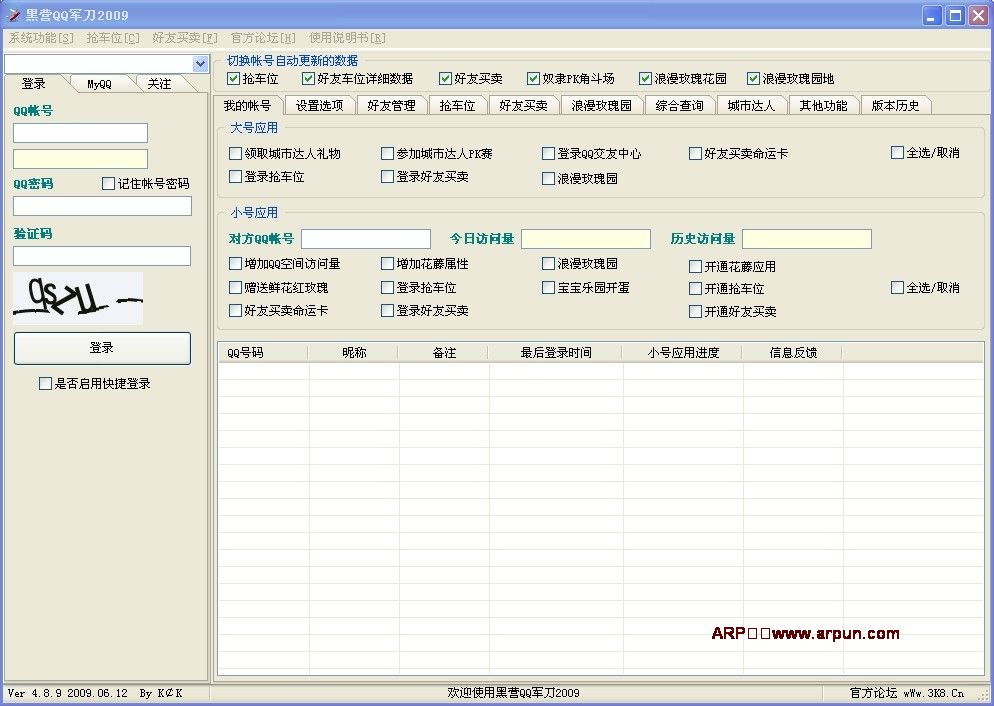This screenshot has height=706, width=994.
Task: Toggle 全选/取消 in 小号应用 group
Action: click(x=897, y=288)
